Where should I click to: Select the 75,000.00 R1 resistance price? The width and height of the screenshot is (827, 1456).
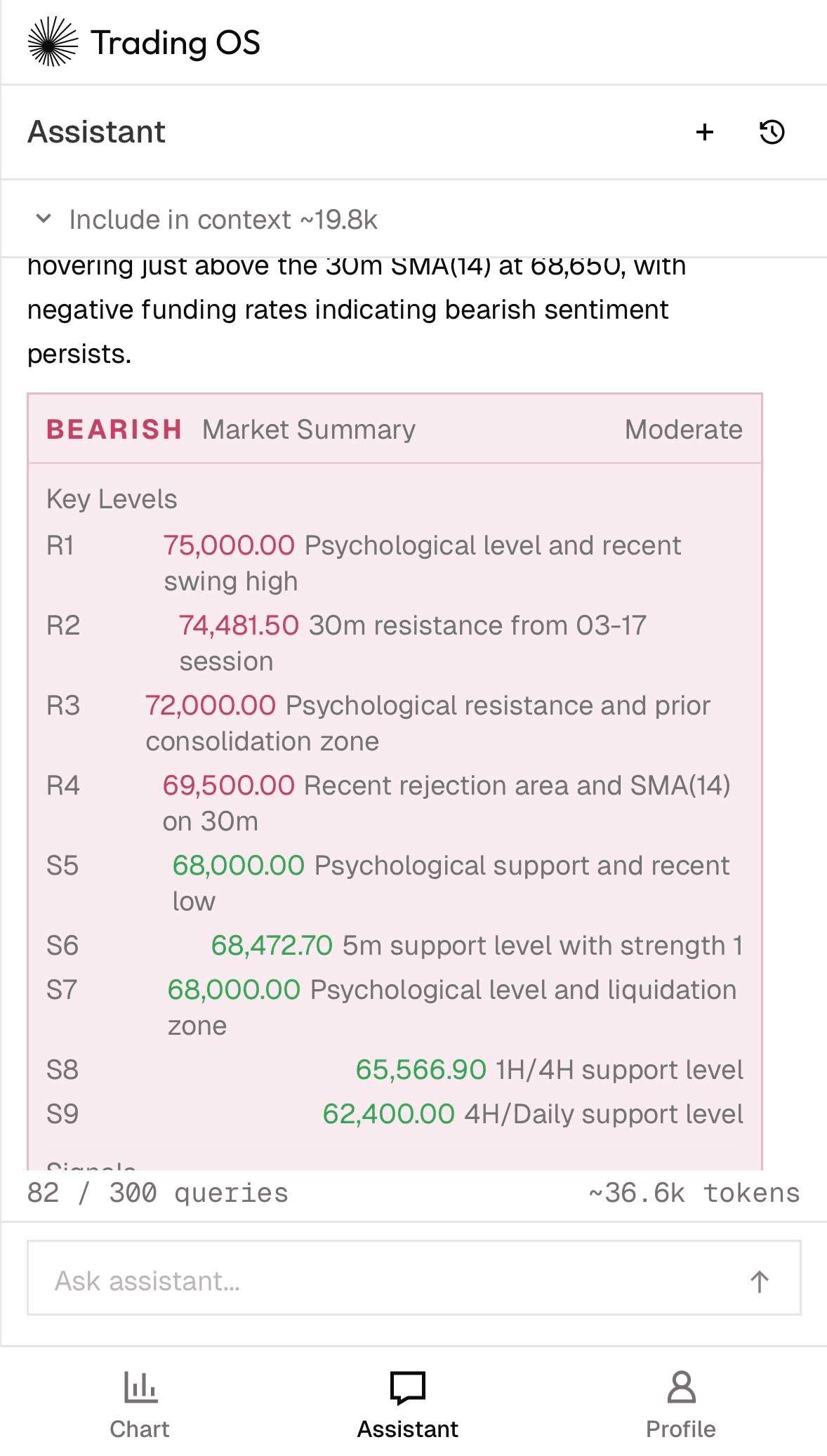coord(229,545)
